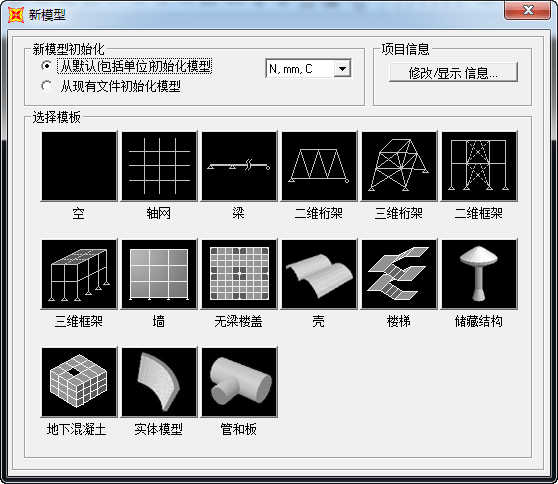This screenshot has width=558, height=484.
Task: Select the 三维框架 template
Action: pos(79,274)
